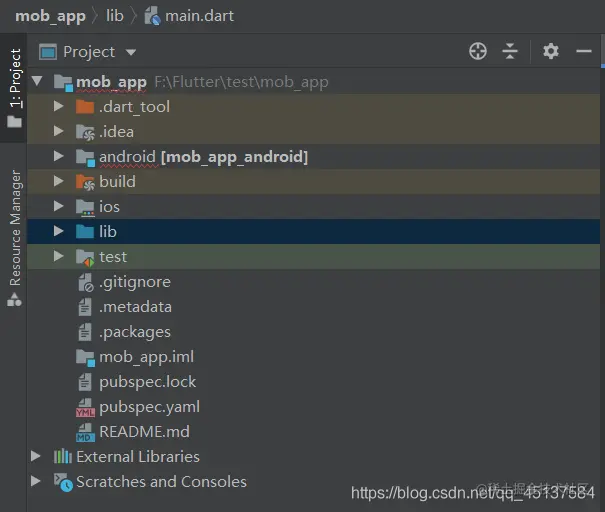The width and height of the screenshot is (605, 512).
Task: Expand the ios folder arrow
Action: pyautogui.click(x=58, y=206)
